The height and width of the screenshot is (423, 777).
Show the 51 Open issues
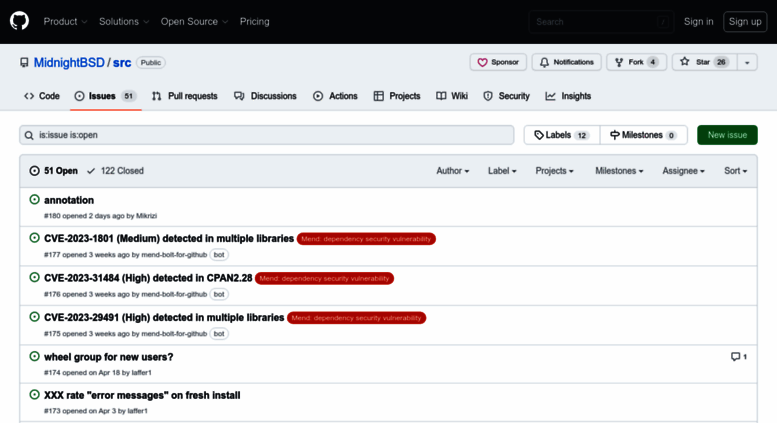click(x=54, y=171)
